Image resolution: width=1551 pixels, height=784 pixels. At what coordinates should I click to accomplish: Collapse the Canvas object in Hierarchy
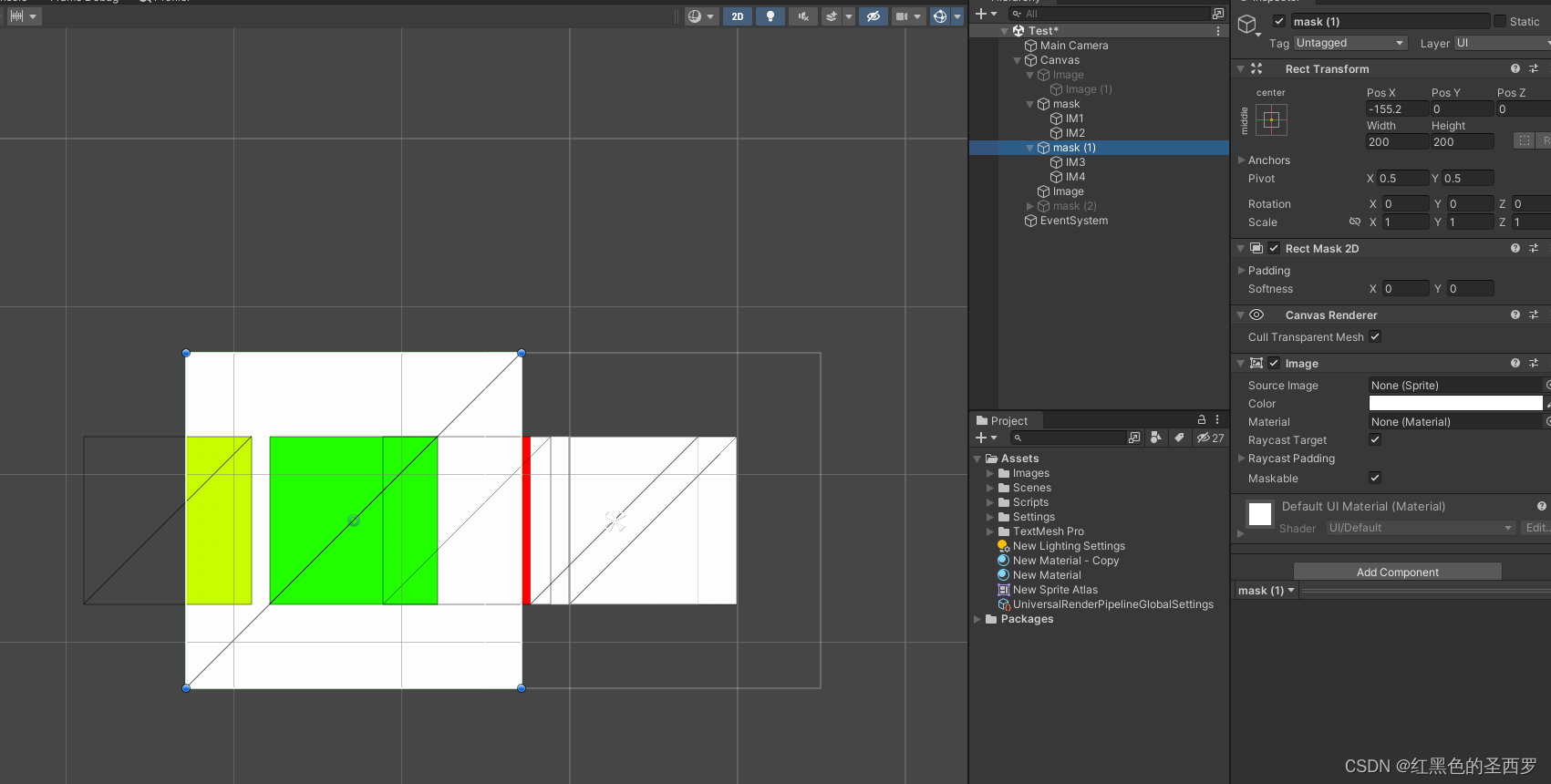coord(1018,60)
